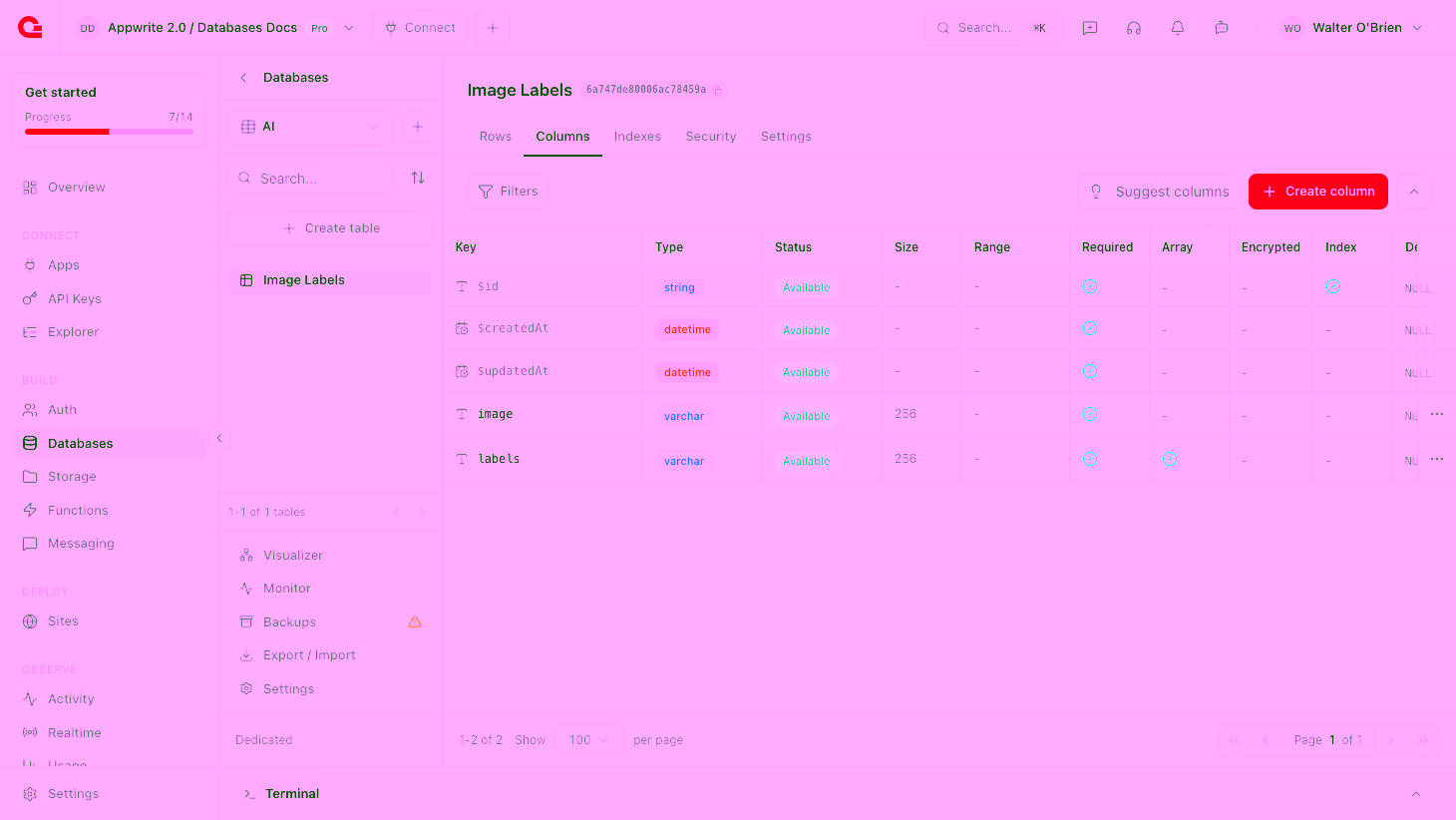This screenshot has width=1456, height=820.
Task: Open the Security tab
Action: tap(711, 137)
